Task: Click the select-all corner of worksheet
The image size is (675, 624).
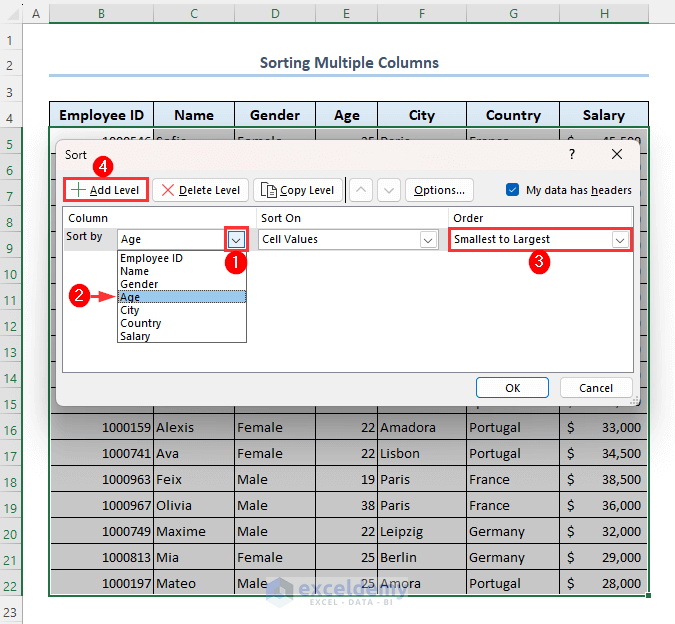Action: [x=11, y=14]
